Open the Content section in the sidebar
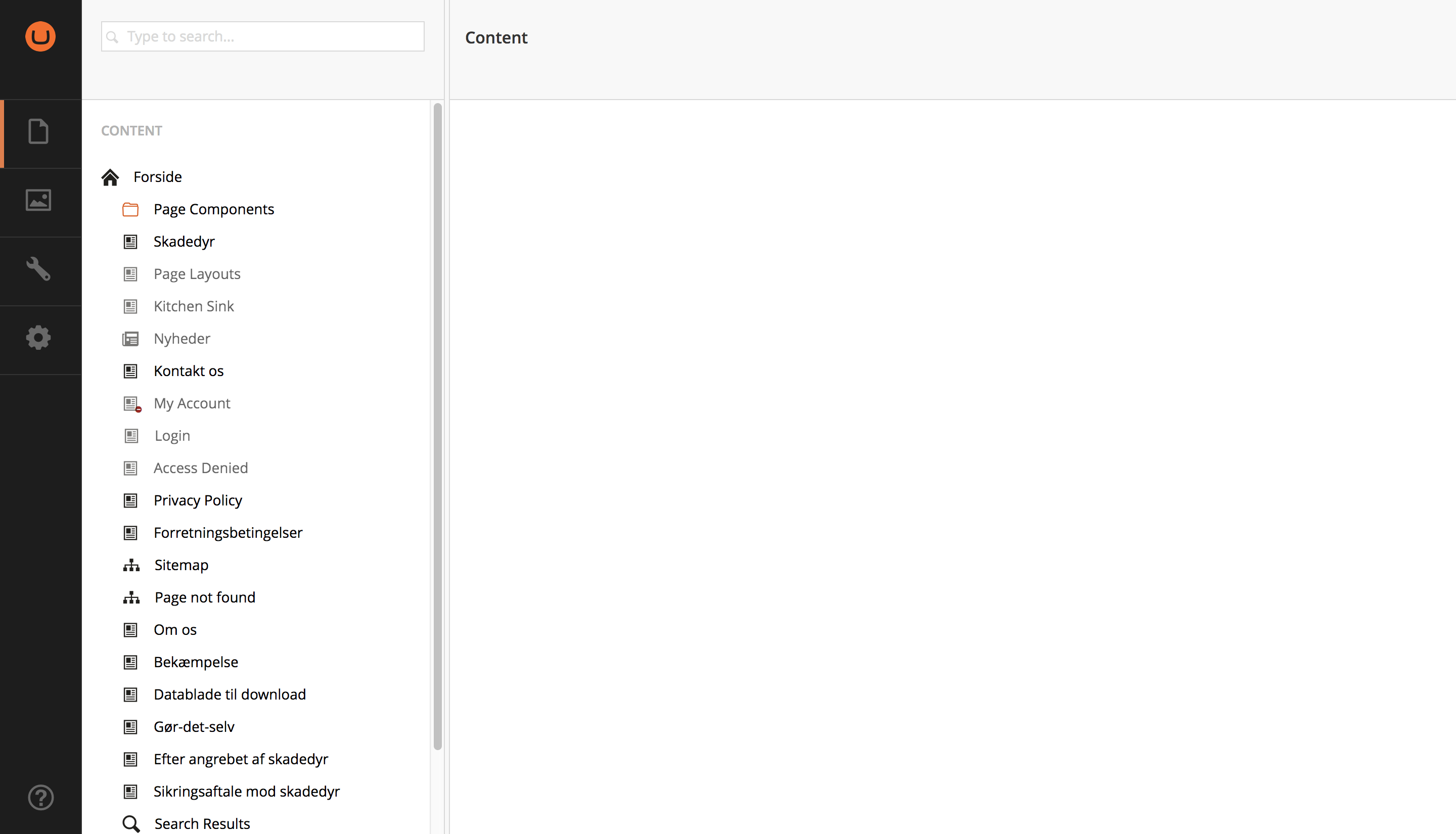The image size is (1456, 834). coord(39,132)
